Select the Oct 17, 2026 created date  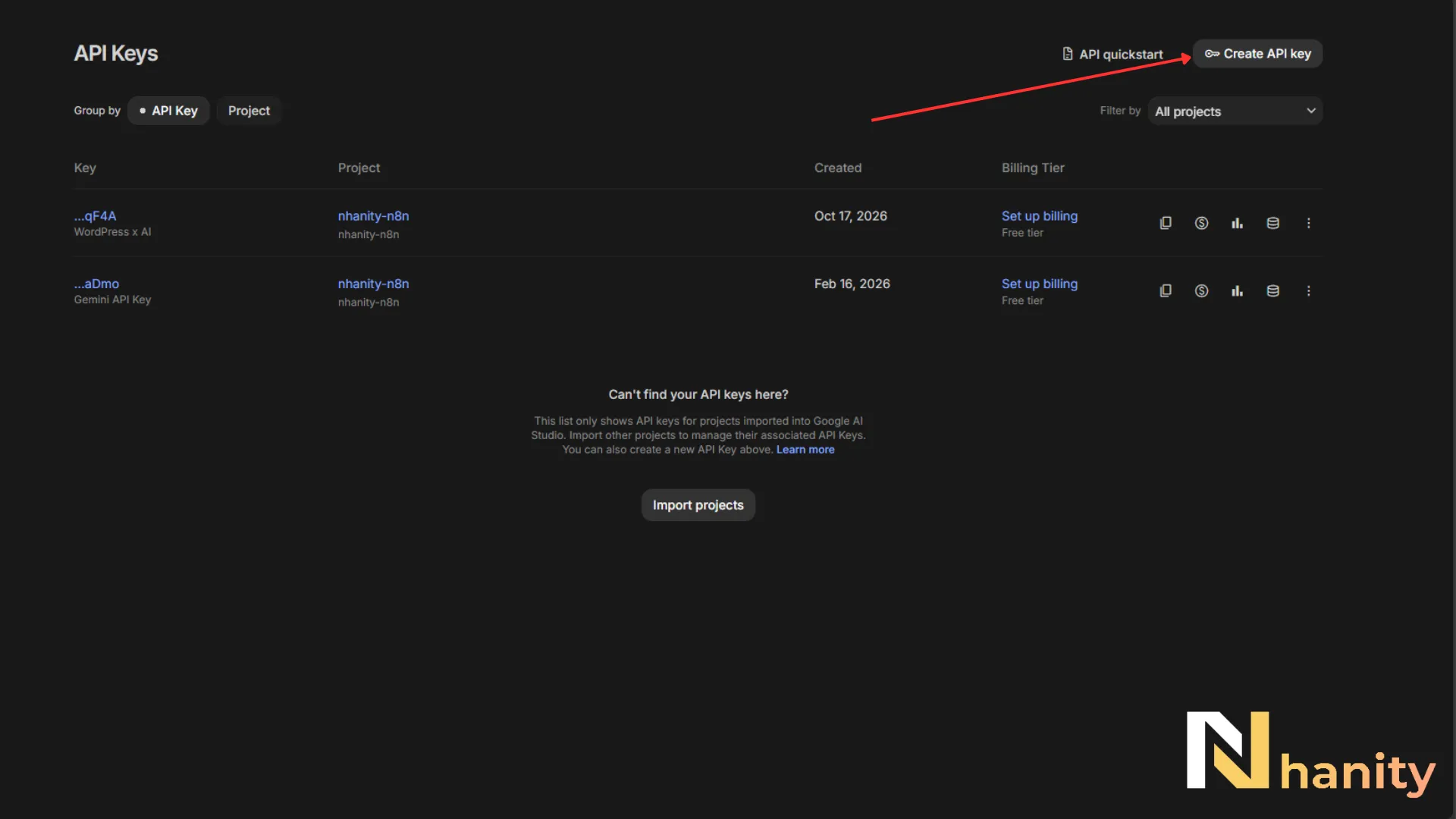[850, 216]
